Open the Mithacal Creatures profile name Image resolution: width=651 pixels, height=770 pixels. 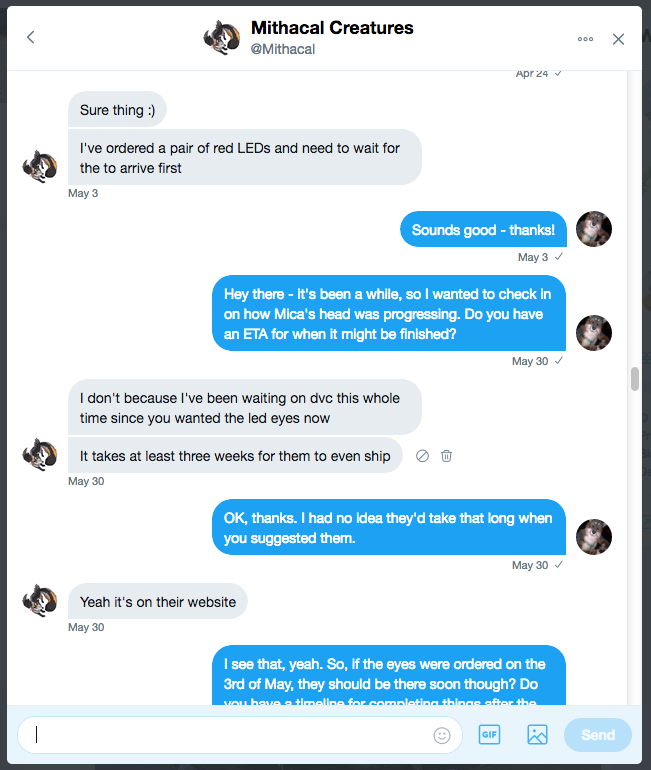pyautogui.click(x=332, y=28)
